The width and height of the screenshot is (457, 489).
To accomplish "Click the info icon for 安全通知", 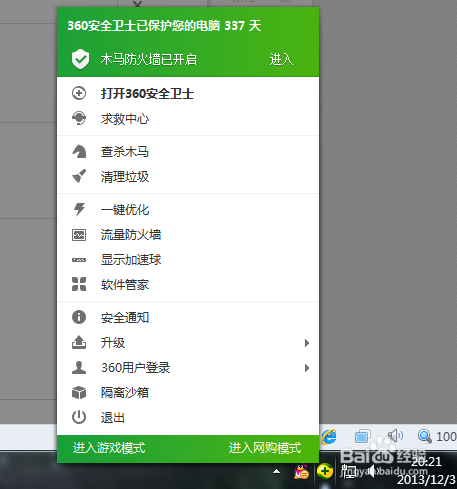I will [79, 317].
